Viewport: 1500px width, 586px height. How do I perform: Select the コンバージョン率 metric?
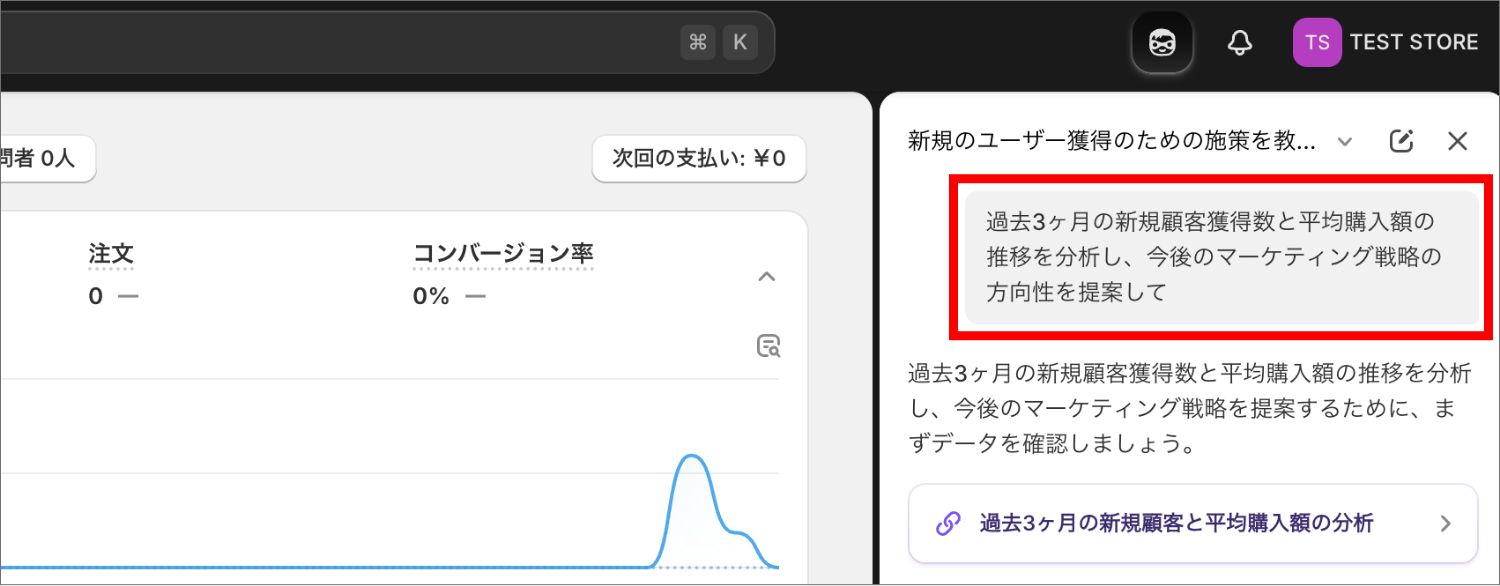(x=503, y=255)
